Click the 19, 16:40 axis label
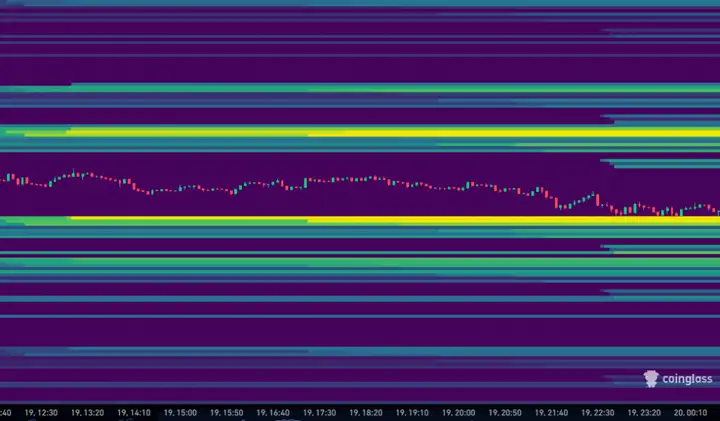 tap(273, 412)
